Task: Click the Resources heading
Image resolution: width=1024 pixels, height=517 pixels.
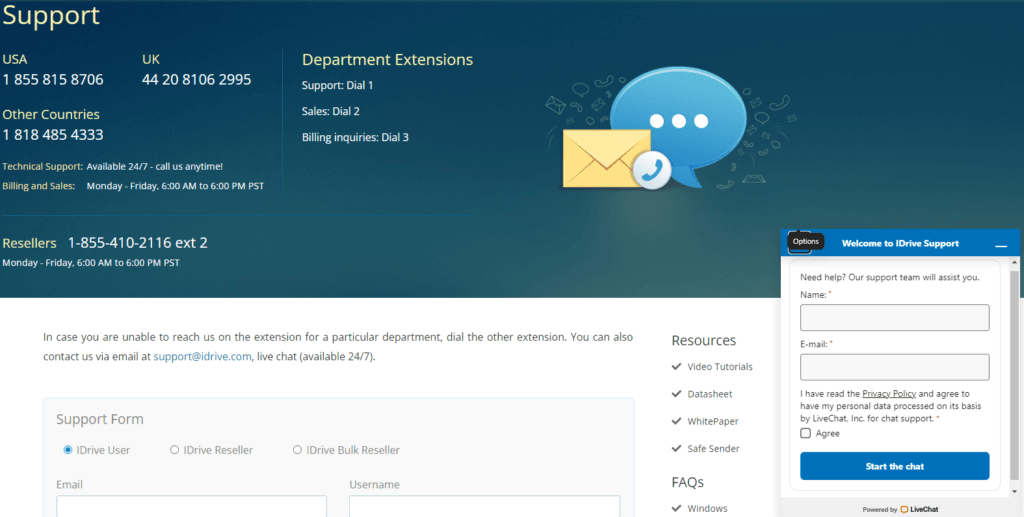Action: pos(703,341)
